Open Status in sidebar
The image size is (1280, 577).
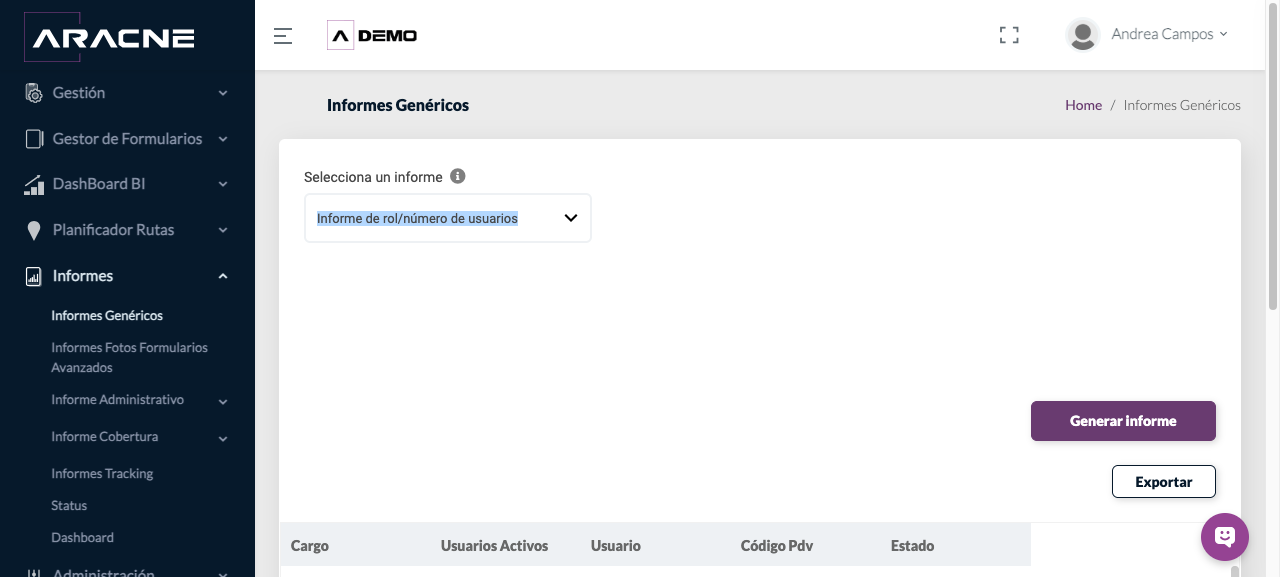(x=69, y=505)
